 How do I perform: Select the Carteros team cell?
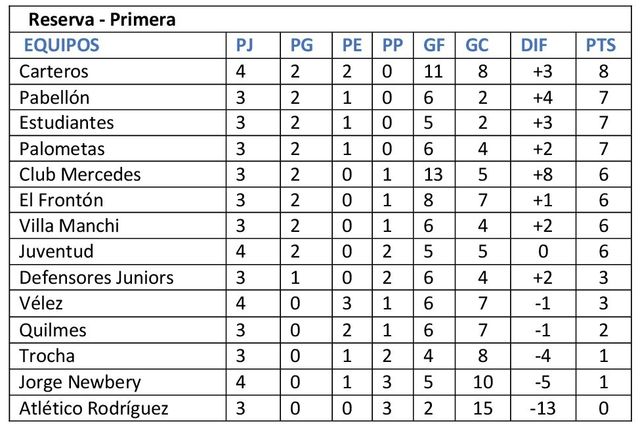coord(54,72)
